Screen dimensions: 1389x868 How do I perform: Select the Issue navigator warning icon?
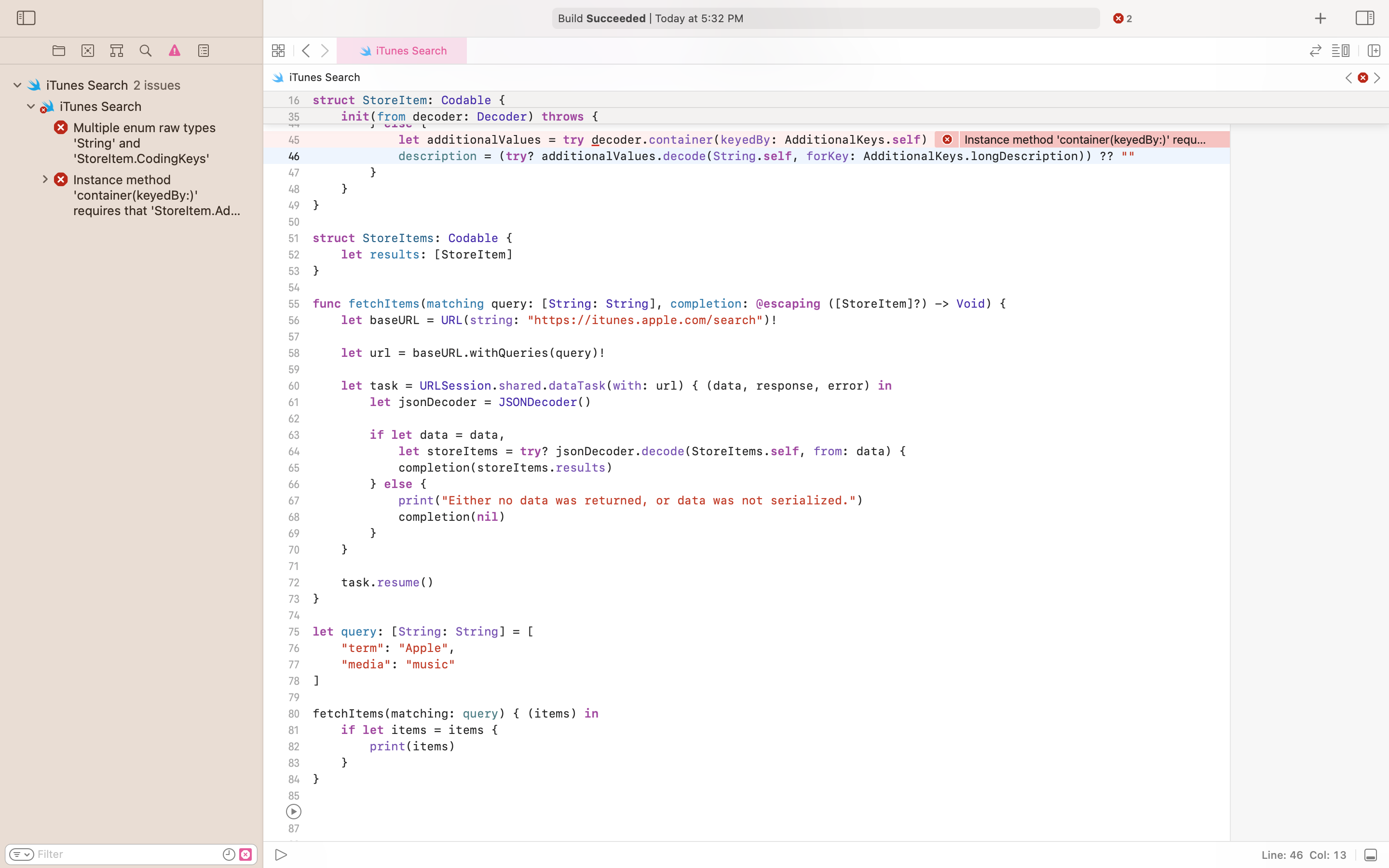175,51
